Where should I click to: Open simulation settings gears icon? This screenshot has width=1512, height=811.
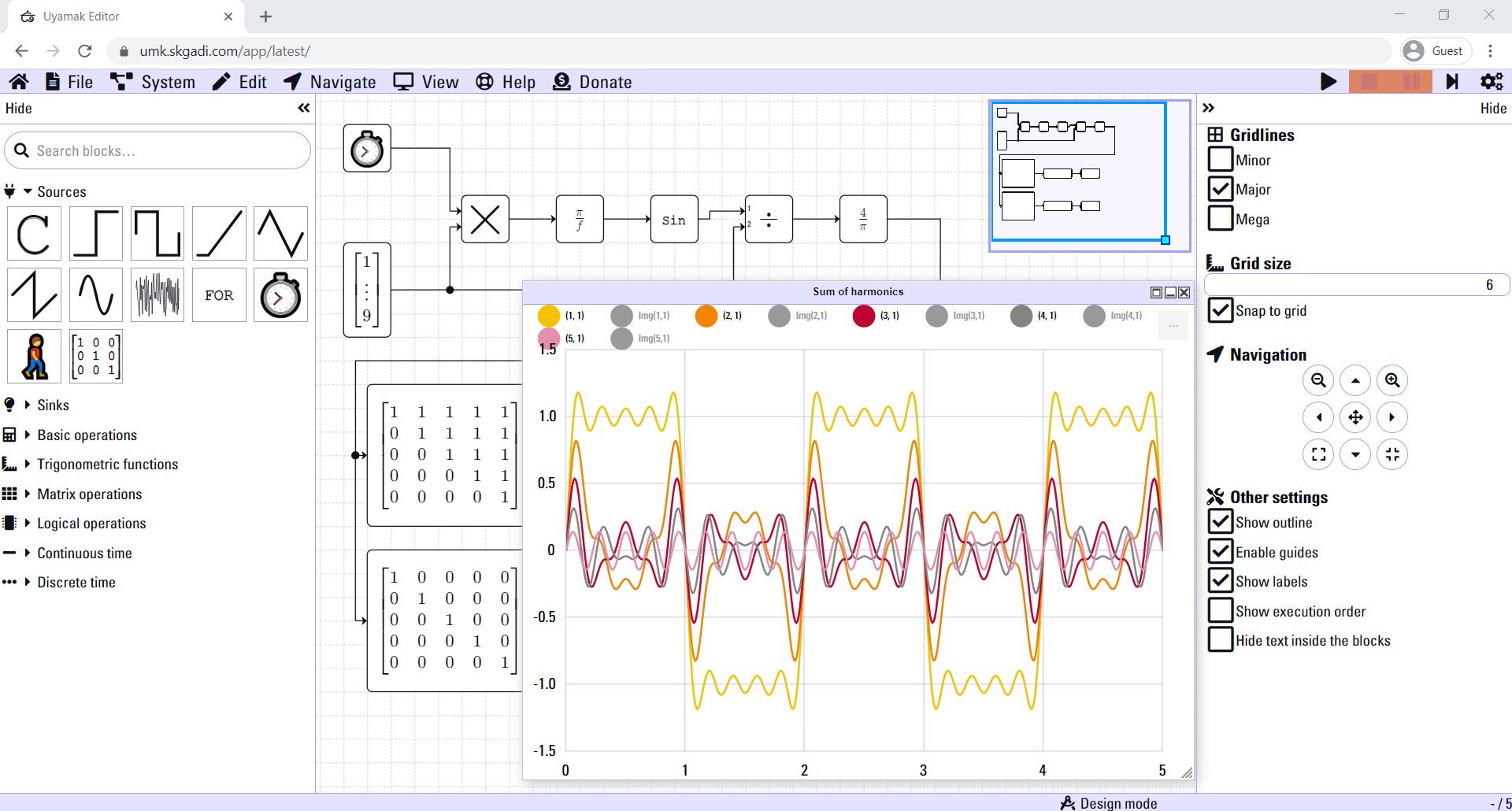pyautogui.click(x=1492, y=82)
